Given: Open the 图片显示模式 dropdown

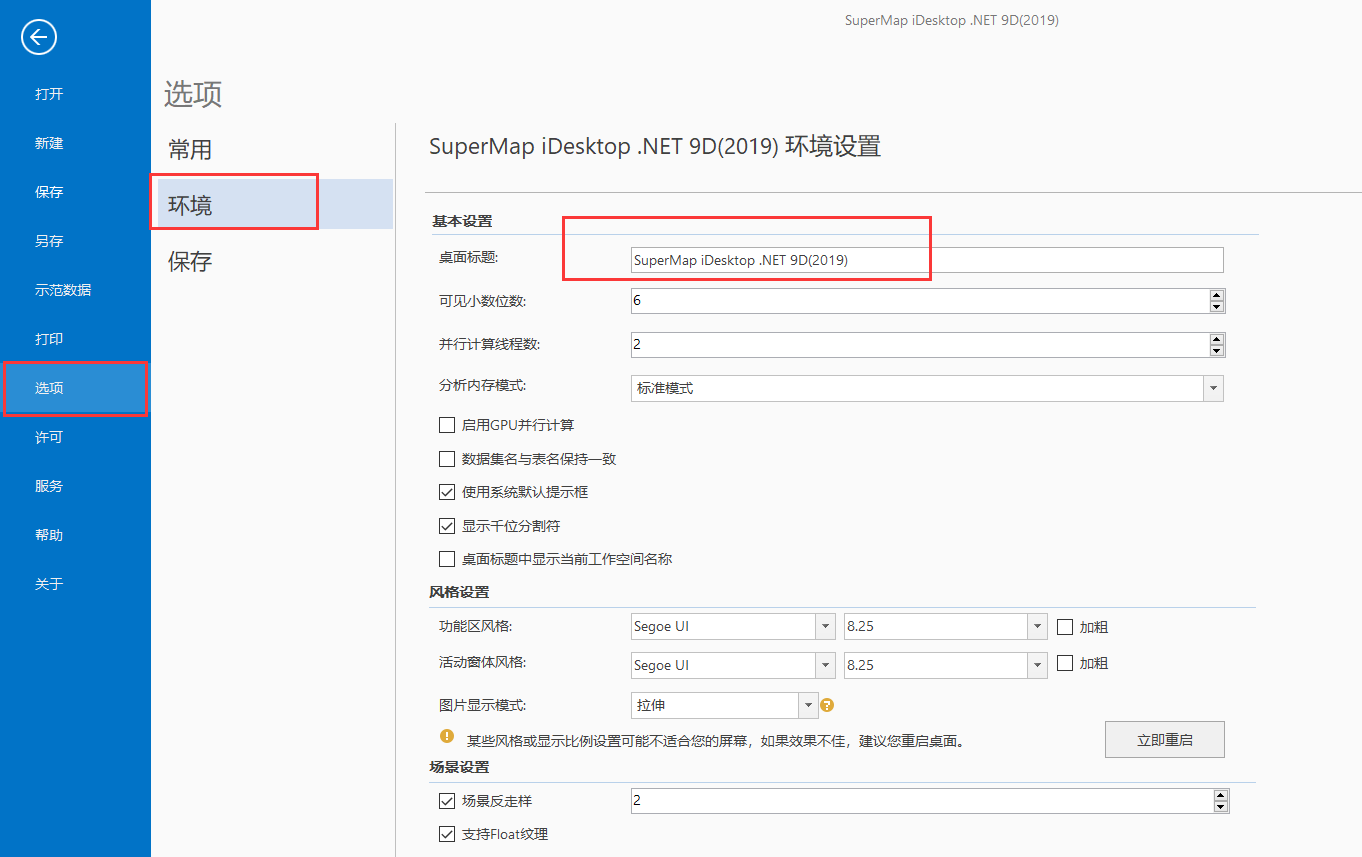Looking at the screenshot, I should tap(808, 705).
